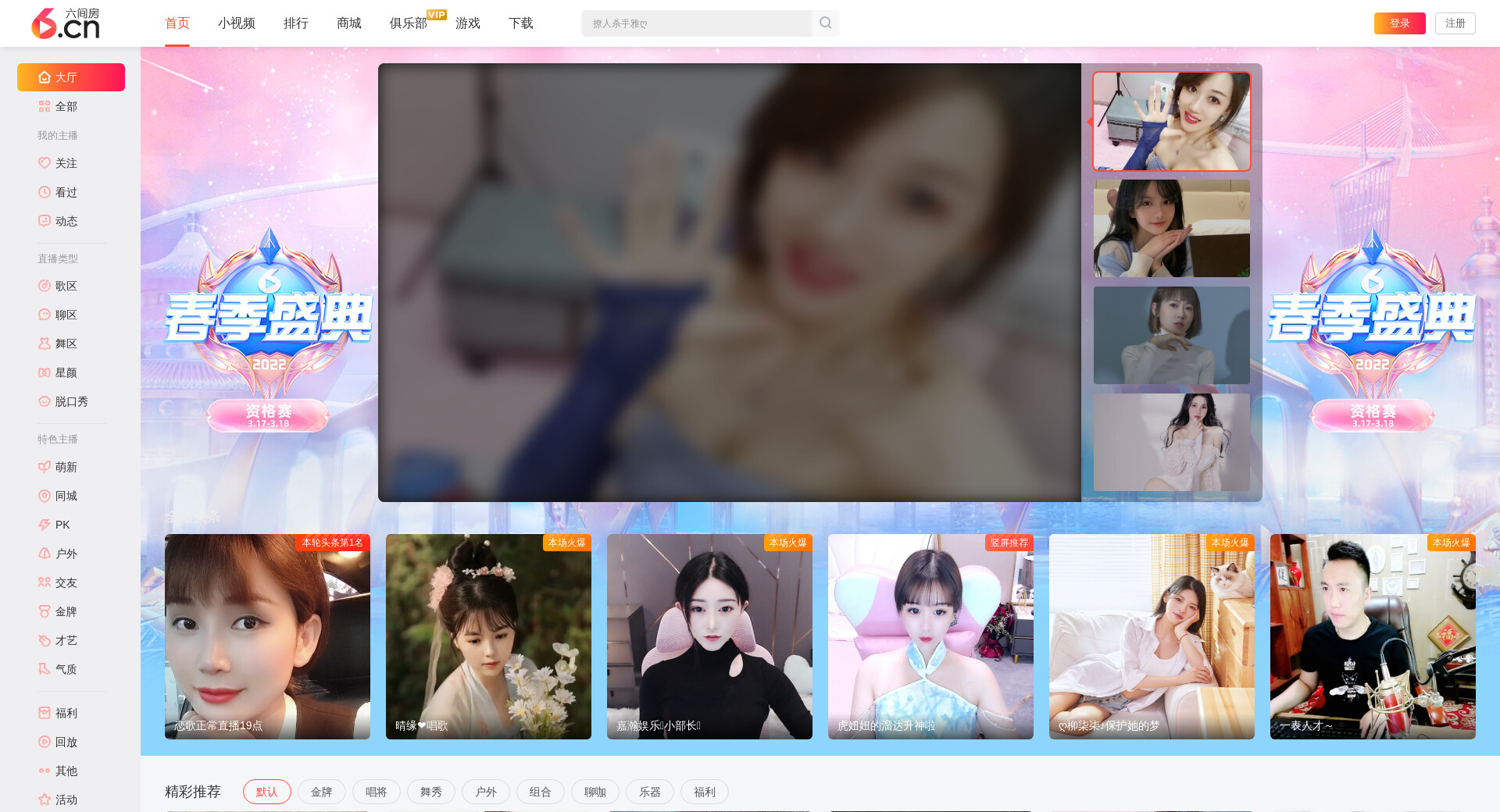
Task: Filter recommendations by 唱将
Action: coord(377,792)
